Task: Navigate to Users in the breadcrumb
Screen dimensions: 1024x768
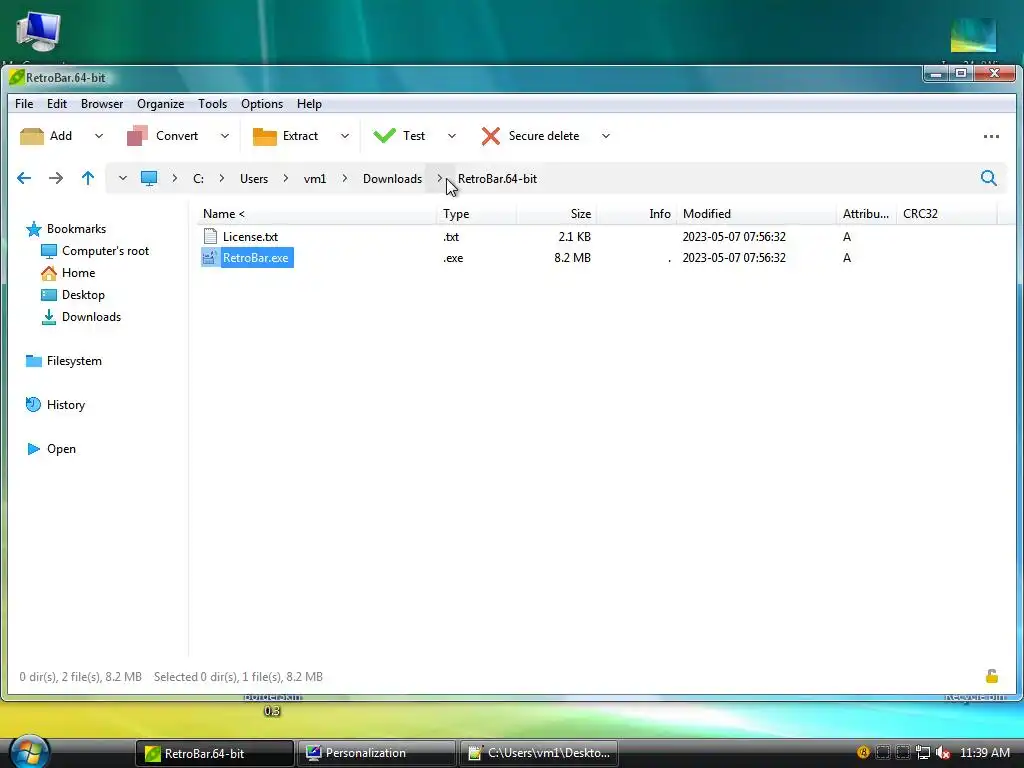Action: point(254,179)
